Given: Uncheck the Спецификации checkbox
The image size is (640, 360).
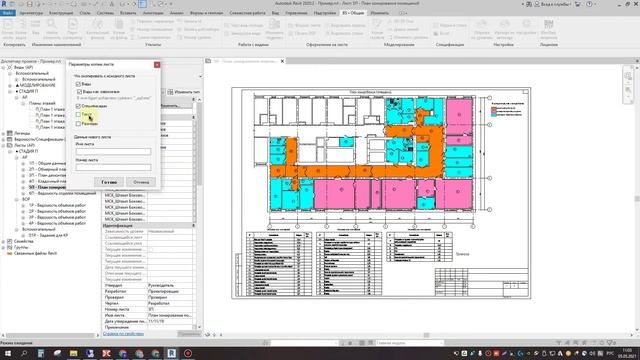Looking at the screenshot, I should [78, 106].
